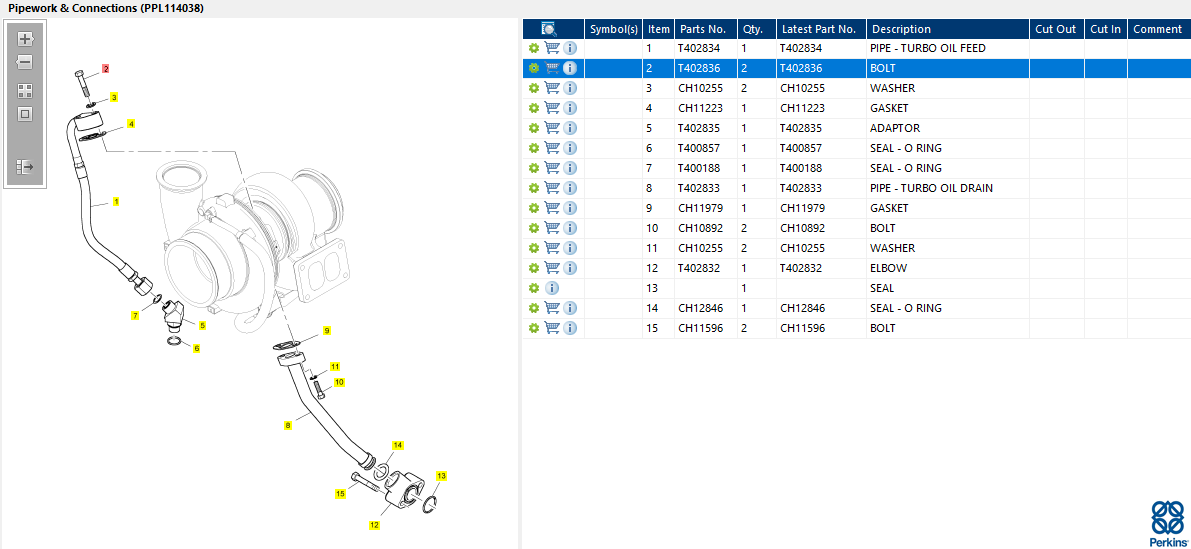Click the Parts No. column header

click(x=706, y=29)
